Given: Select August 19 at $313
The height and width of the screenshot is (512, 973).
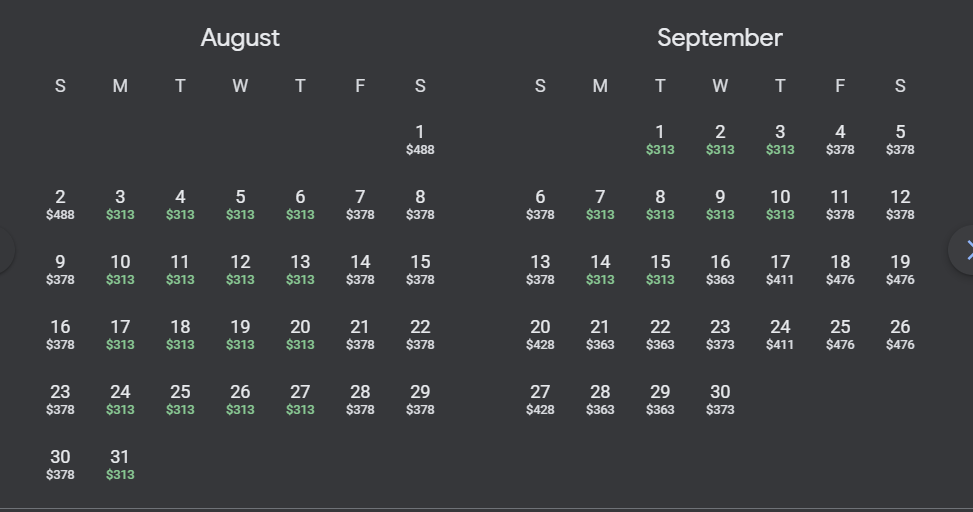Looking at the screenshot, I should point(240,334).
